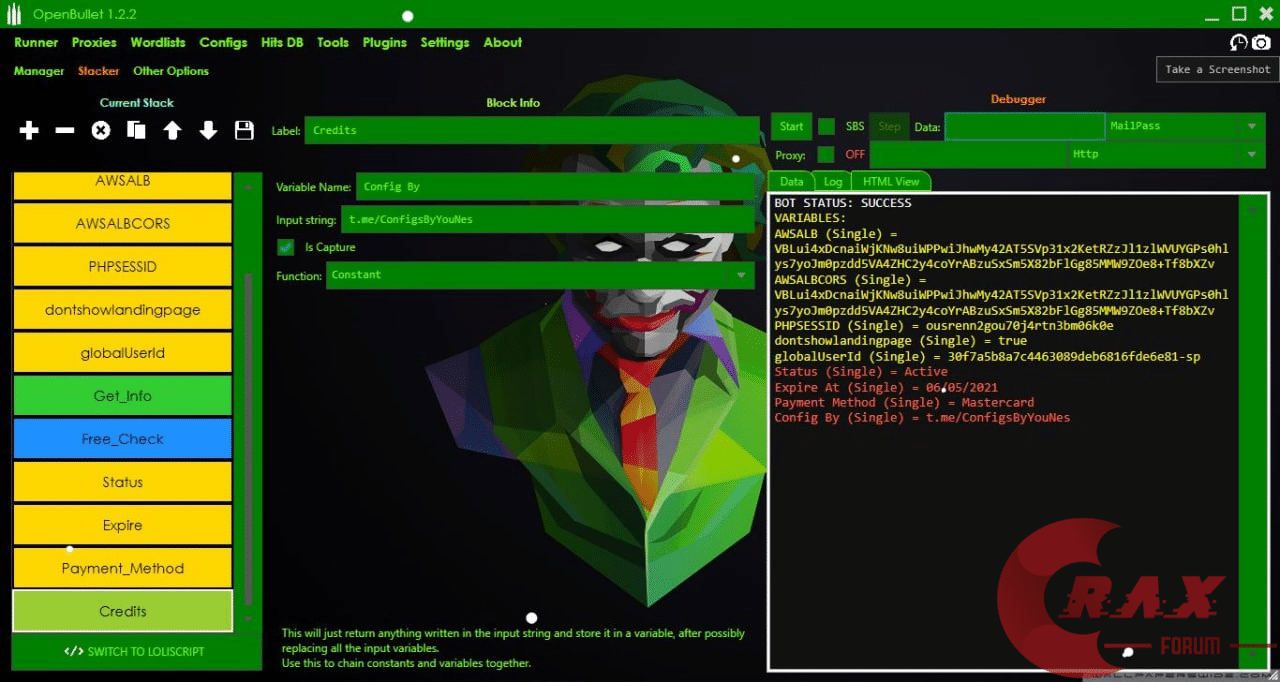Disable block with the circled X icon
The width and height of the screenshot is (1280, 682).
pos(101,130)
